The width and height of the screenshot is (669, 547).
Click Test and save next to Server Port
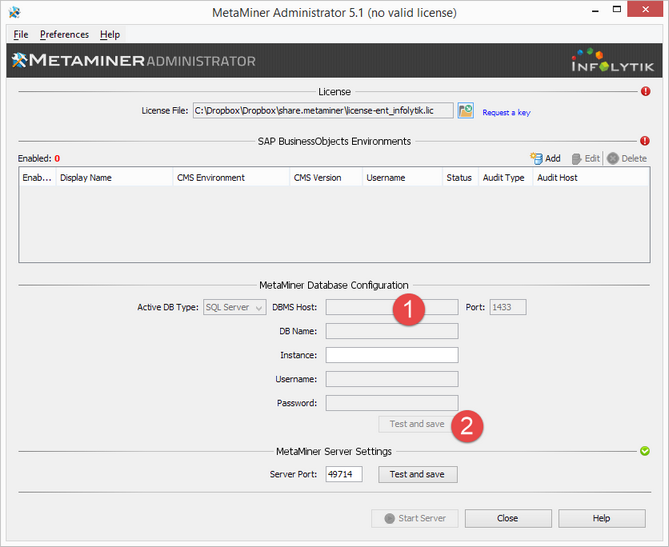(x=418, y=474)
